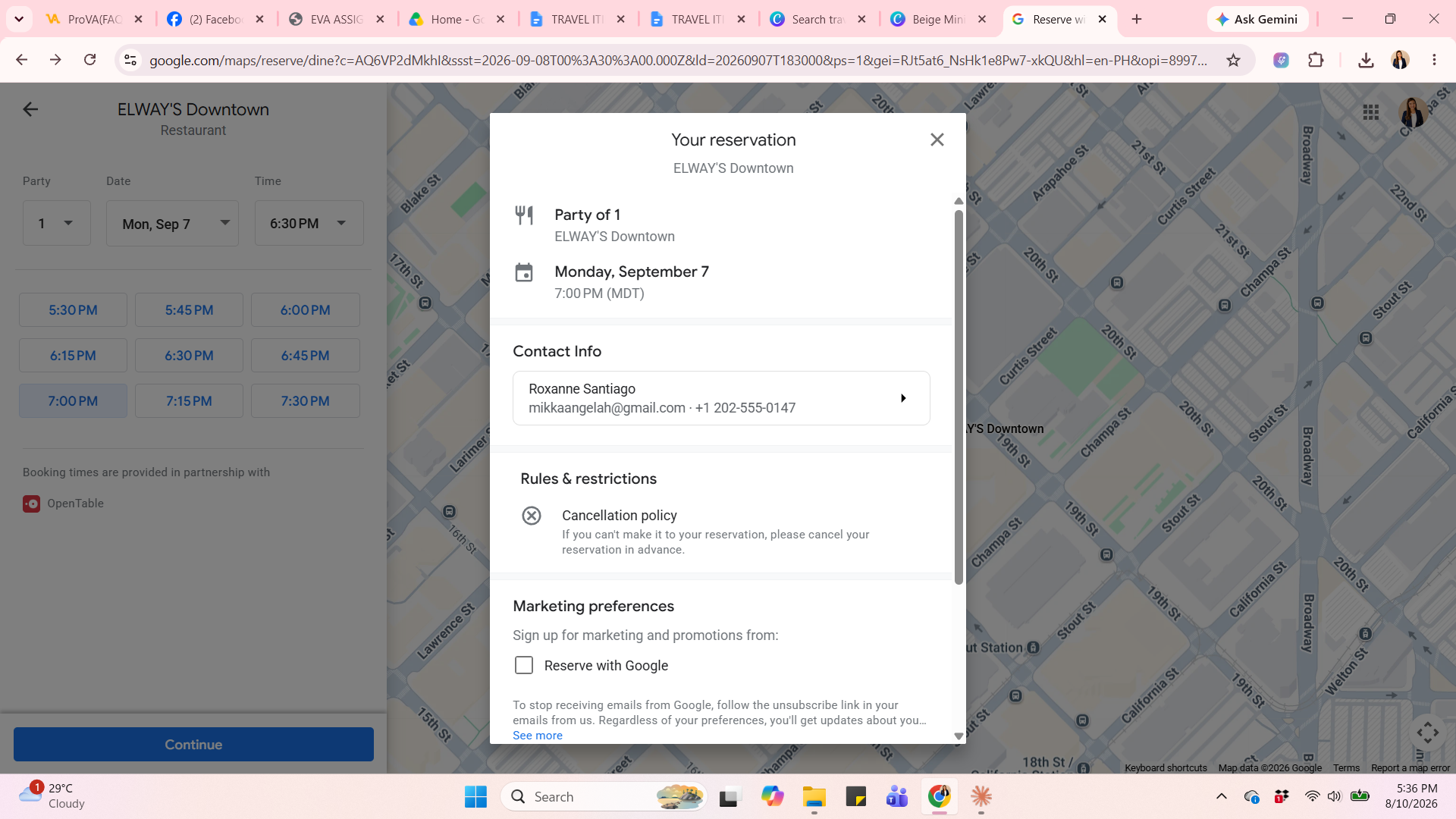This screenshot has height=819, width=1456.
Task: Select the 5:45 PM time slot
Action: coord(189,310)
